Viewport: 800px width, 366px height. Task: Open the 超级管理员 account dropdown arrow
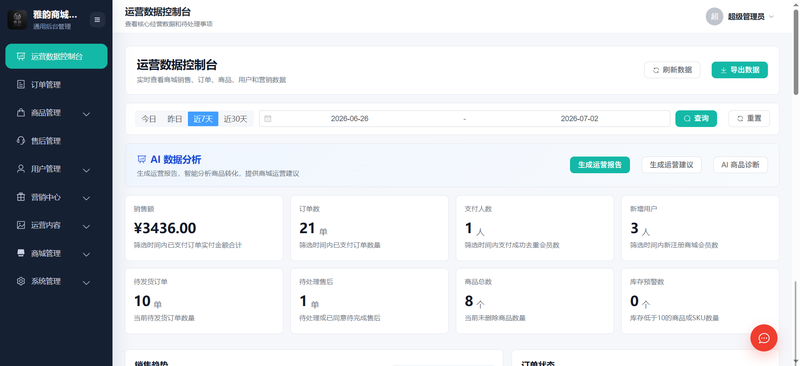771,17
